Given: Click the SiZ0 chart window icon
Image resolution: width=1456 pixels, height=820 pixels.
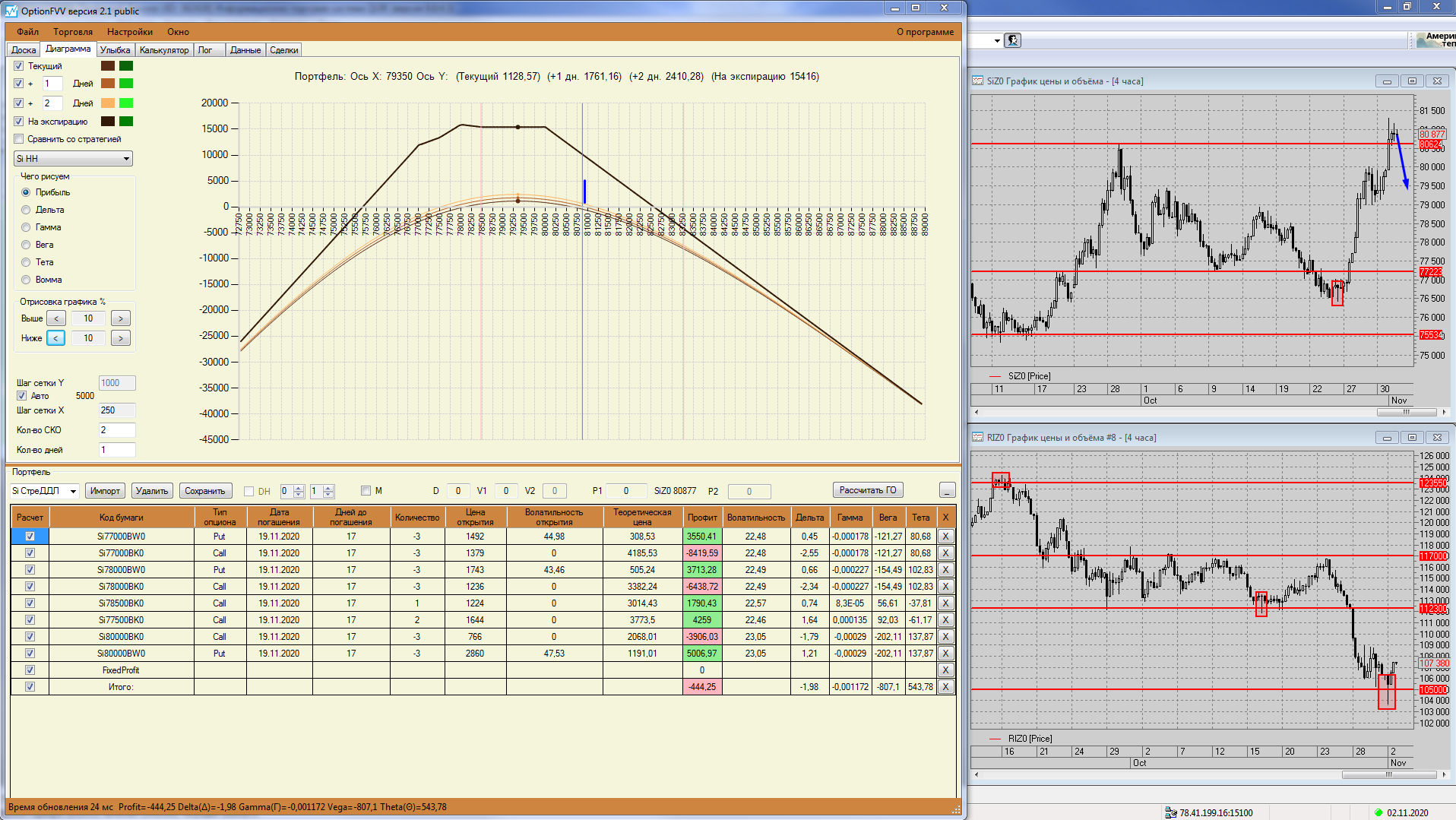Looking at the screenshot, I should (x=977, y=81).
